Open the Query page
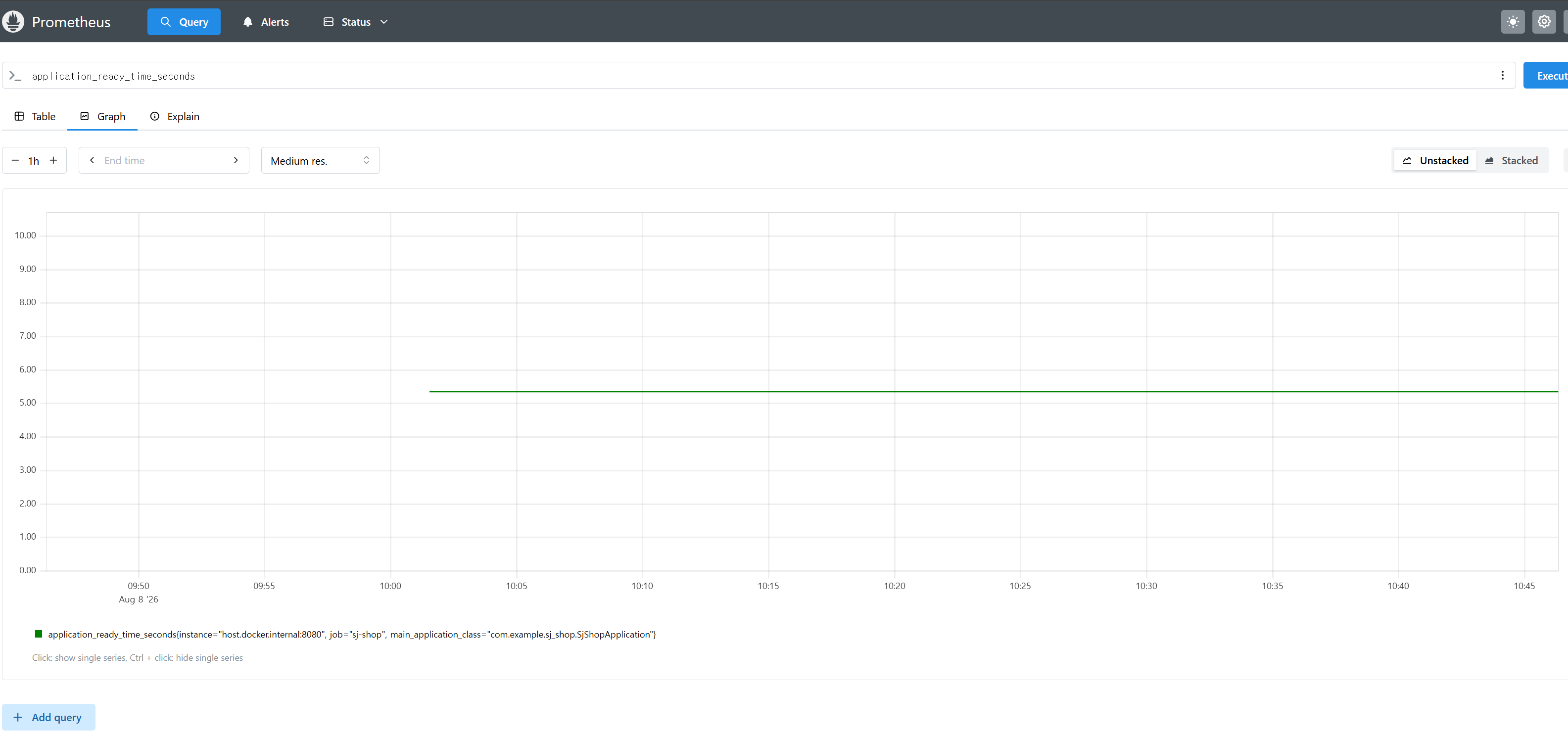1568x734 pixels. tap(184, 22)
